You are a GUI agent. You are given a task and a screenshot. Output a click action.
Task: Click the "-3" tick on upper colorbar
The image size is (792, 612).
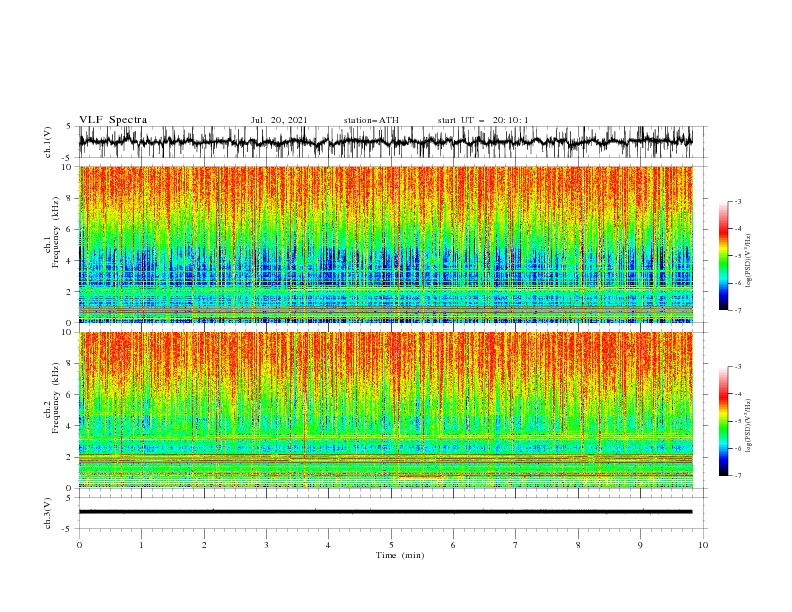coord(737,201)
